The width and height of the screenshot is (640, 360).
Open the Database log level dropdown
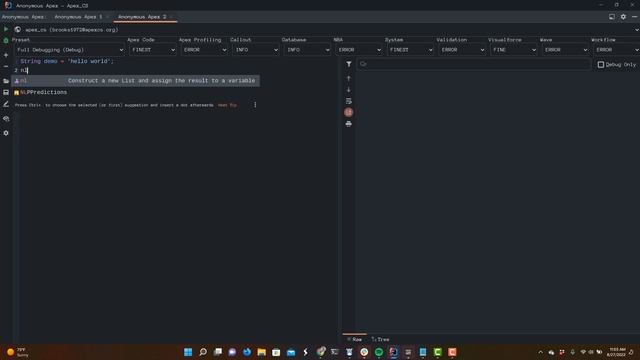(307, 50)
